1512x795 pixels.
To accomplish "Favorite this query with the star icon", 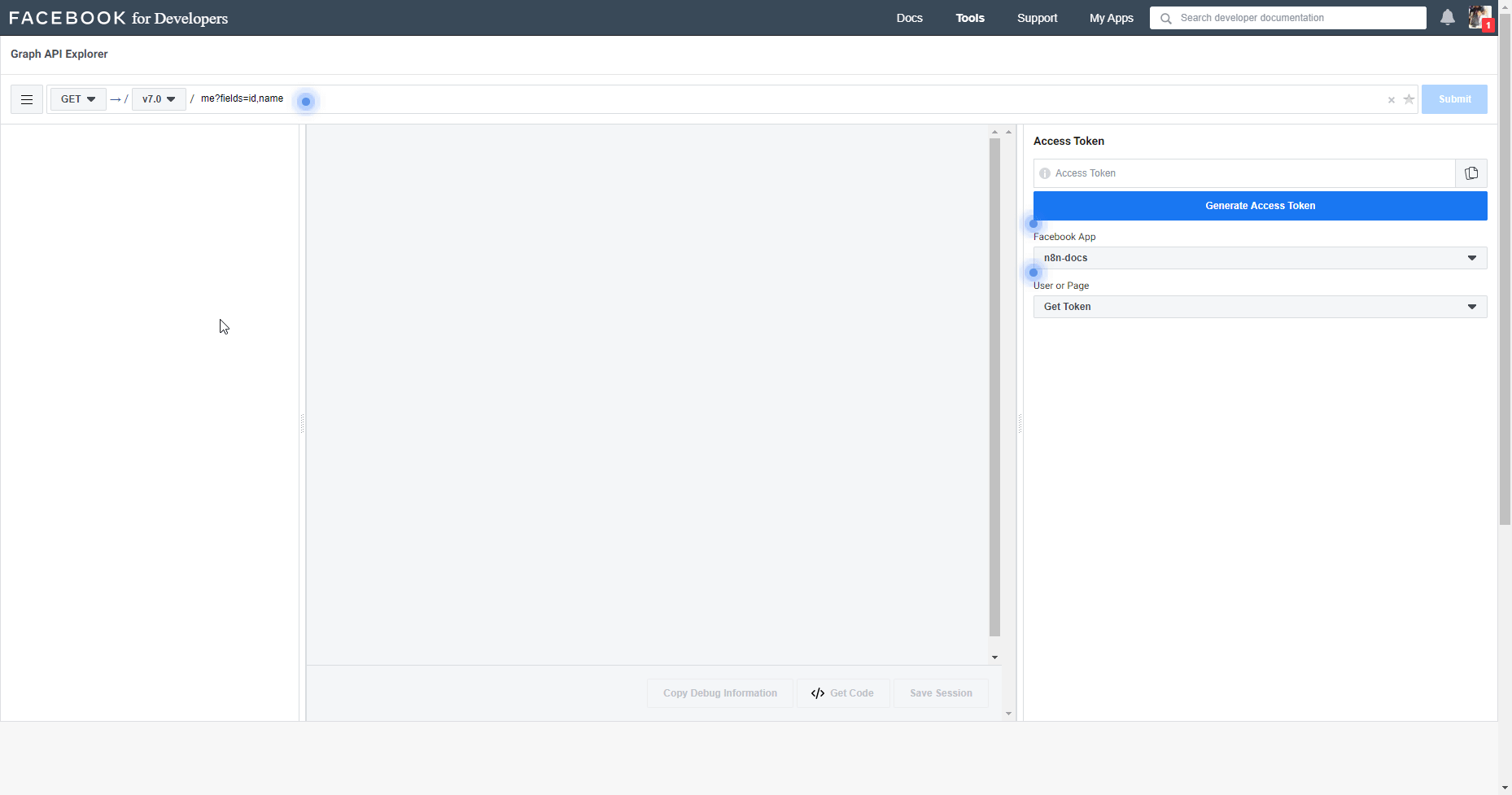I will point(1409,99).
